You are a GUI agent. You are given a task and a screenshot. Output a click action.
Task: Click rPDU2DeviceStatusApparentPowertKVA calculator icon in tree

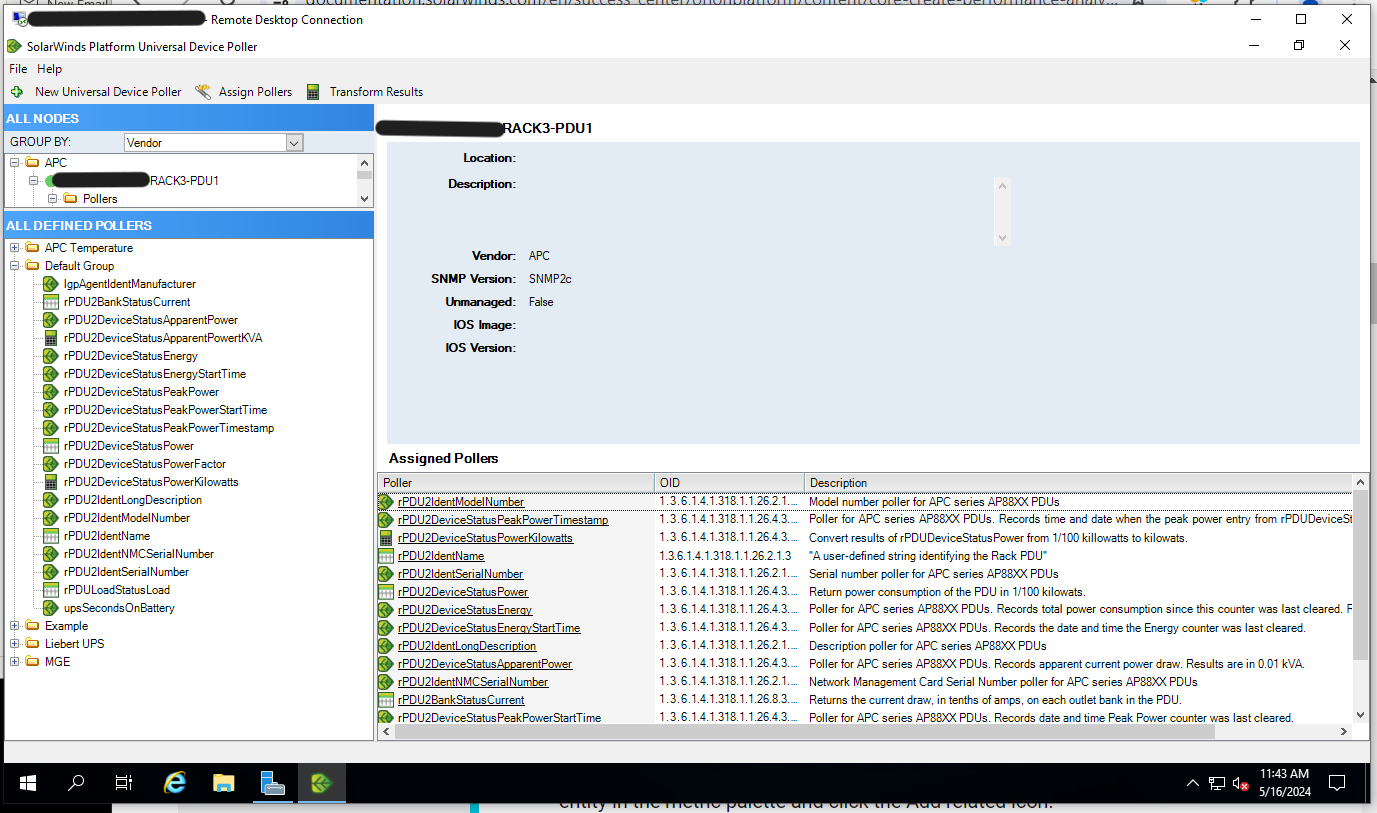51,338
